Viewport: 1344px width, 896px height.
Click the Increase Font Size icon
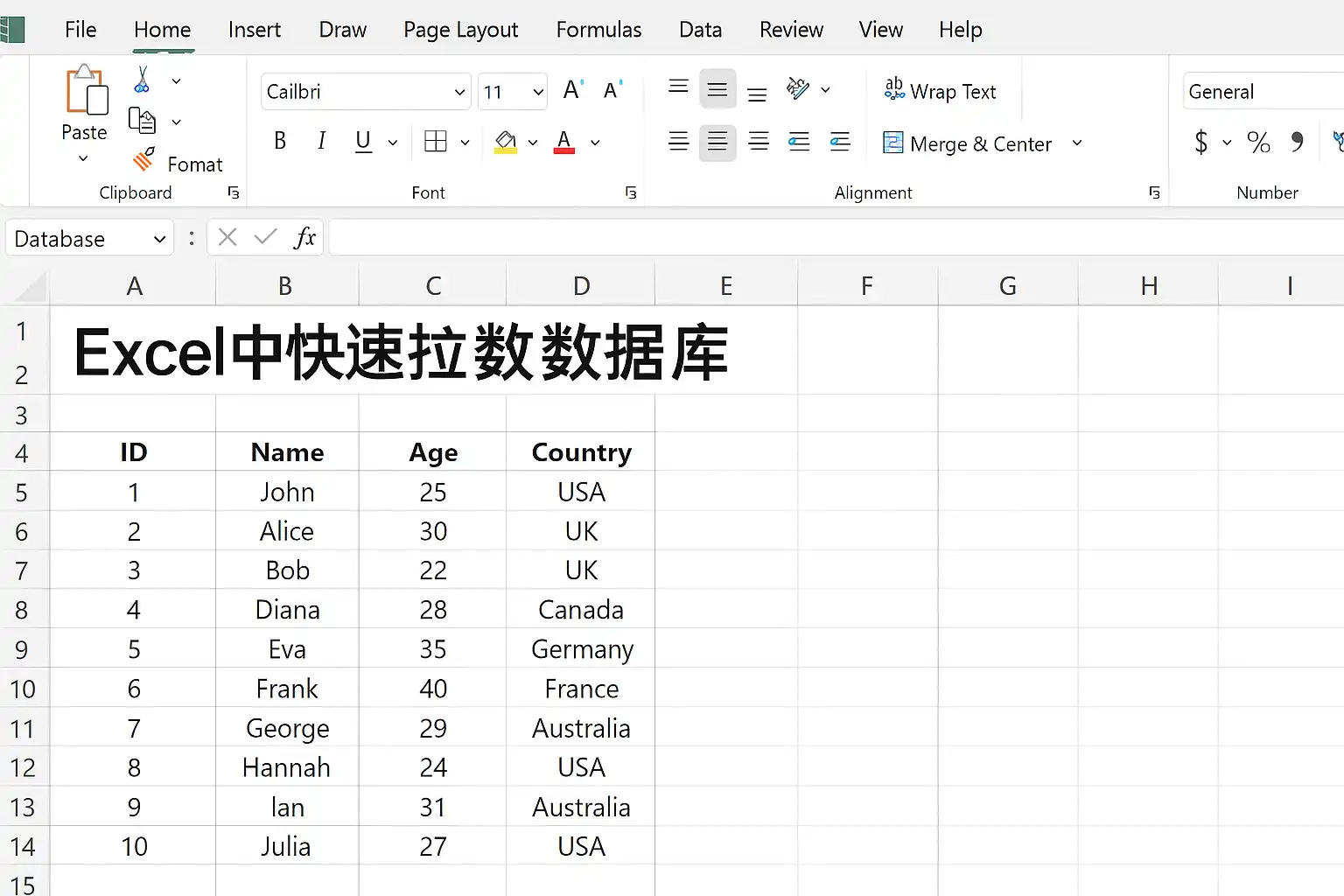tap(573, 89)
